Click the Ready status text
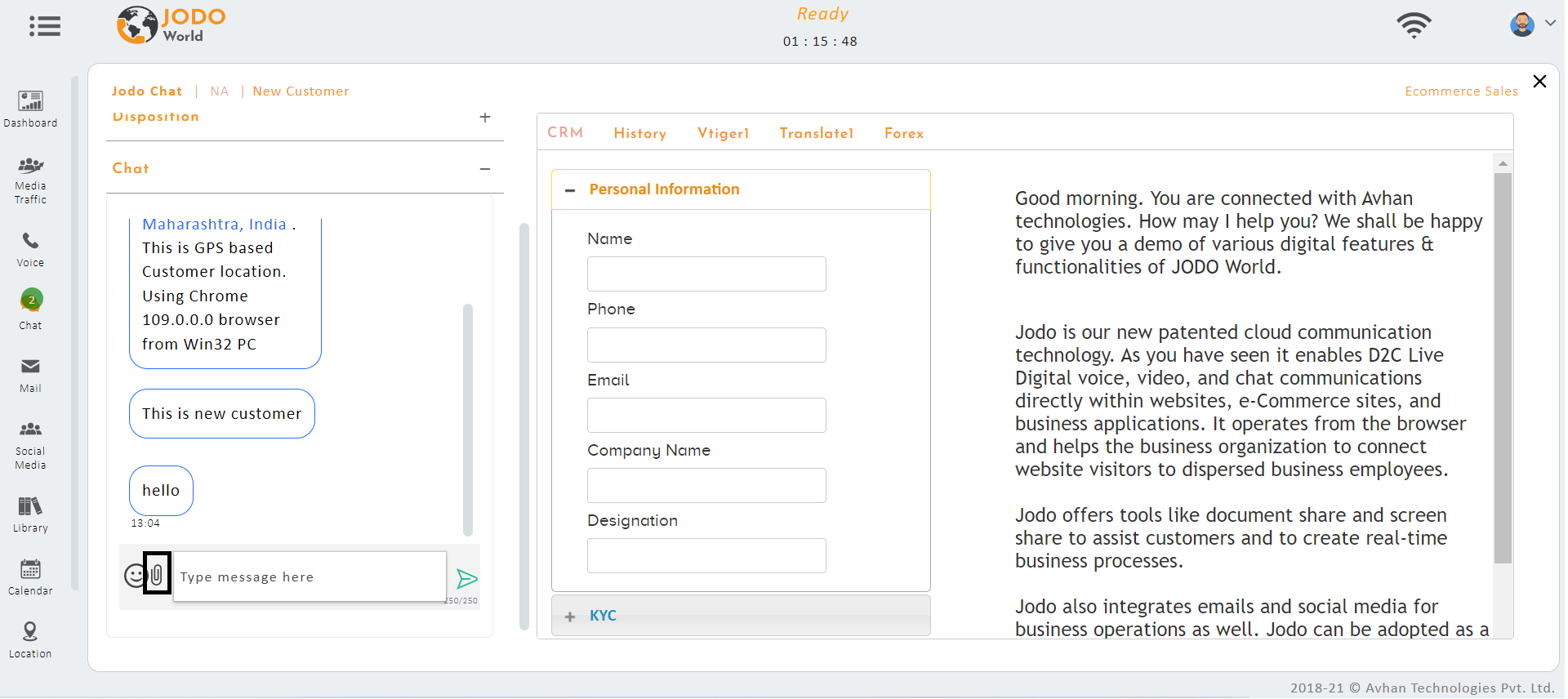This screenshot has width=1568, height=699. pos(822,14)
